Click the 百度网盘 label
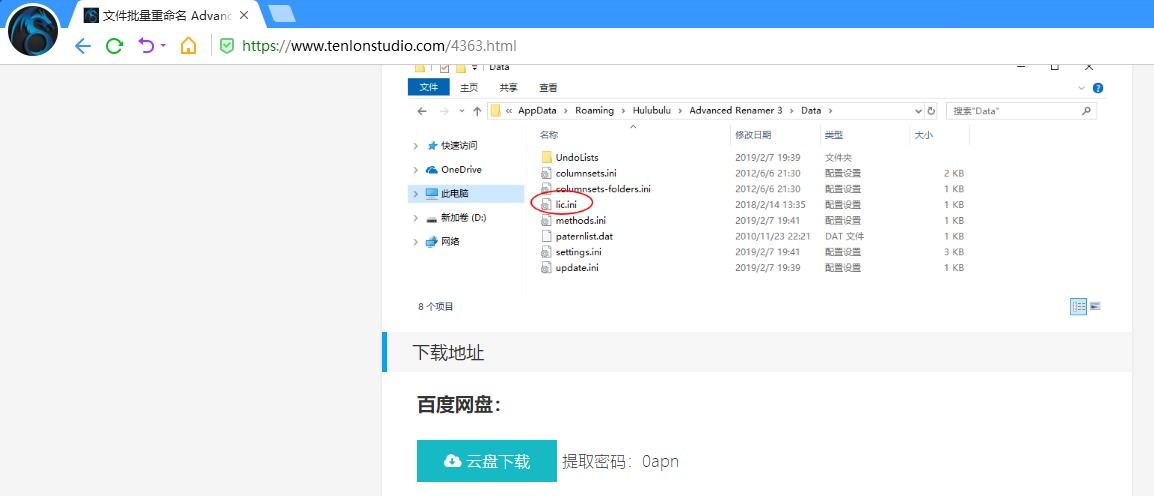The height and width of the screenshot is (496, 1154). [x=459, y=405]
